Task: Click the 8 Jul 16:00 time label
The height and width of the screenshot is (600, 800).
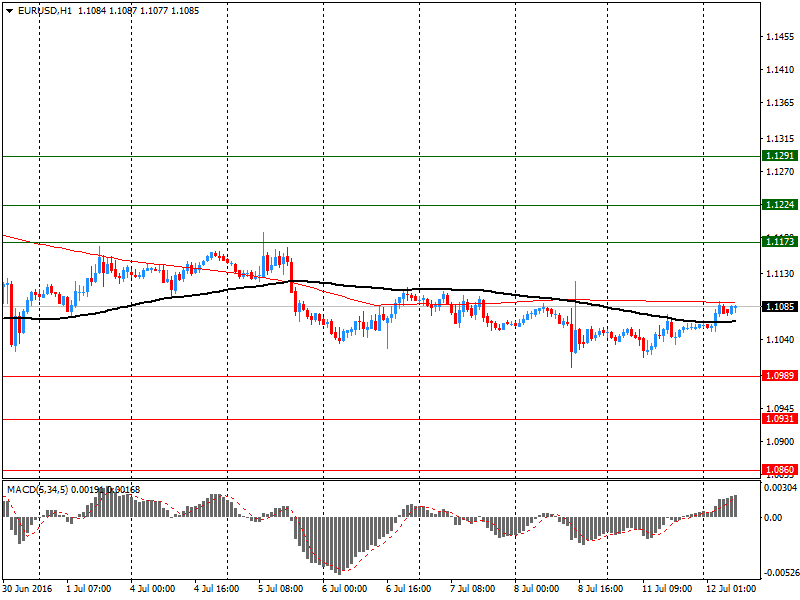Action: pos(600,589)
